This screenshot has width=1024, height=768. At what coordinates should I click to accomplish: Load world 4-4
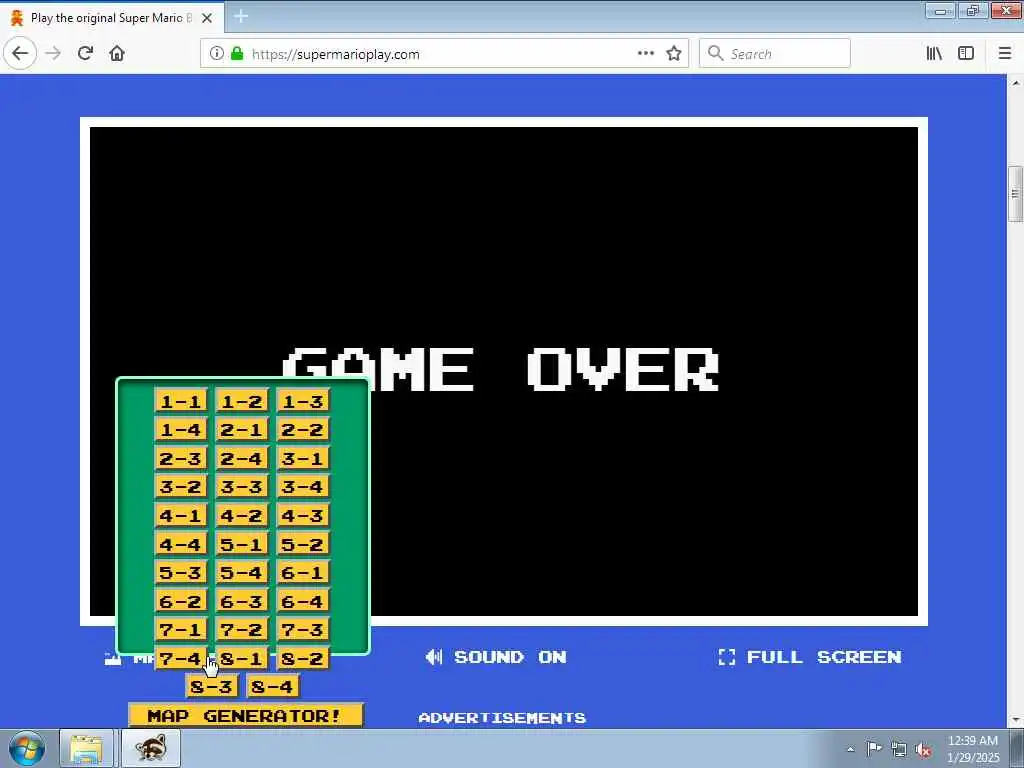click(x=181, y=544)
